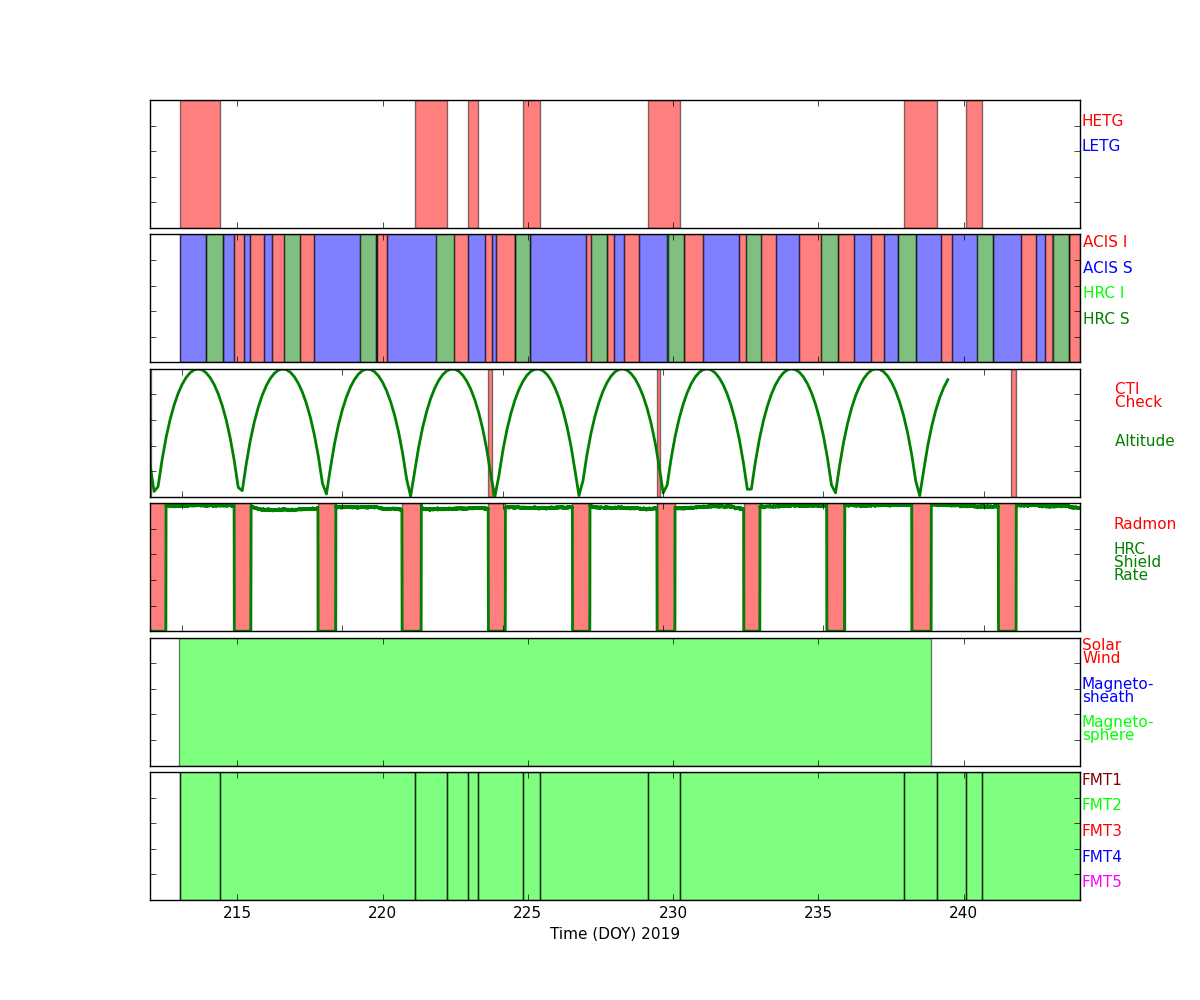The height and width of the screenshot is (1000, 1200).
Task: Select the Solar Wind legend label
Action: (x=1101, y=651)
